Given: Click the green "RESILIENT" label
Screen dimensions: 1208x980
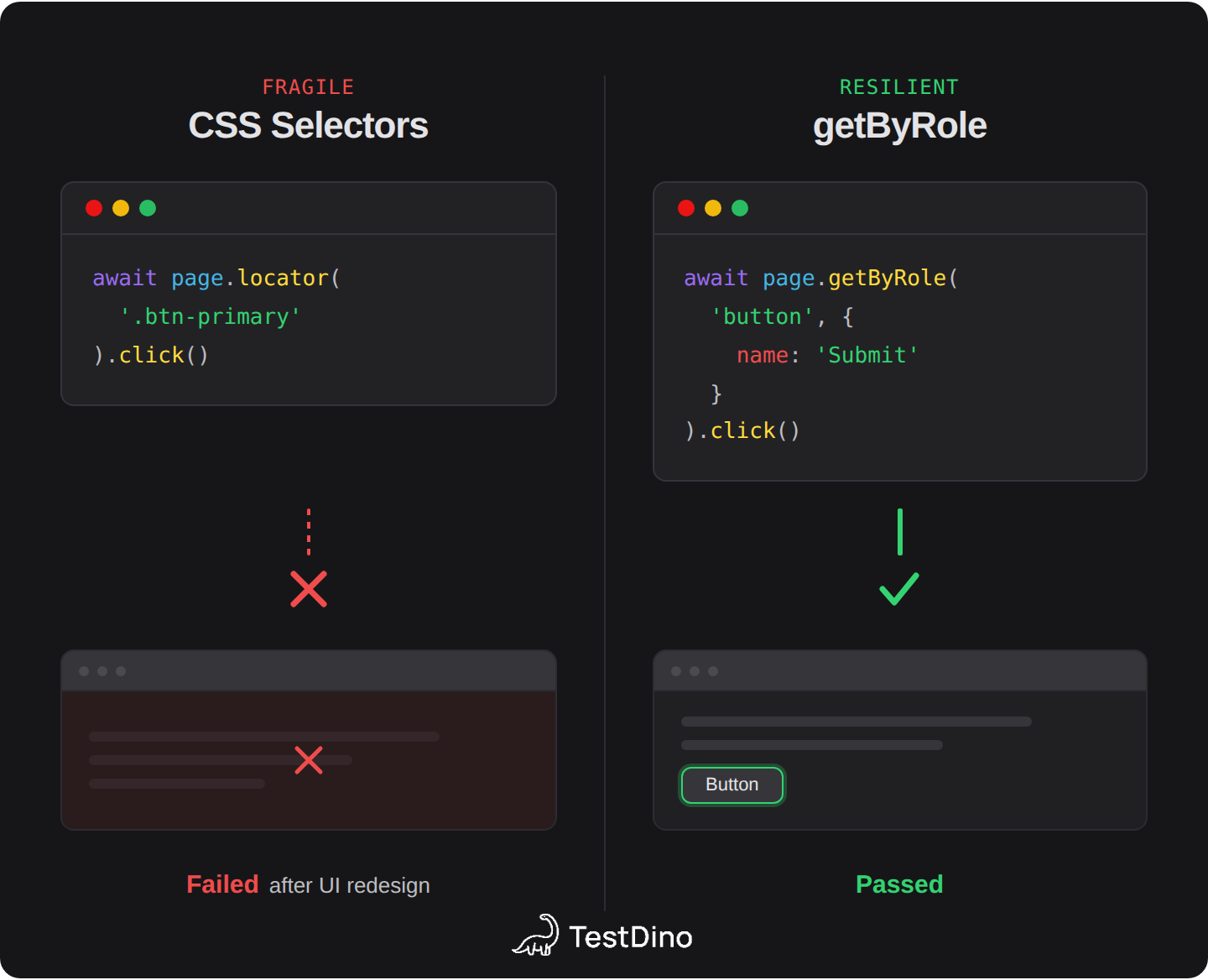Looking at the screenshot, I should click(899, 87).
